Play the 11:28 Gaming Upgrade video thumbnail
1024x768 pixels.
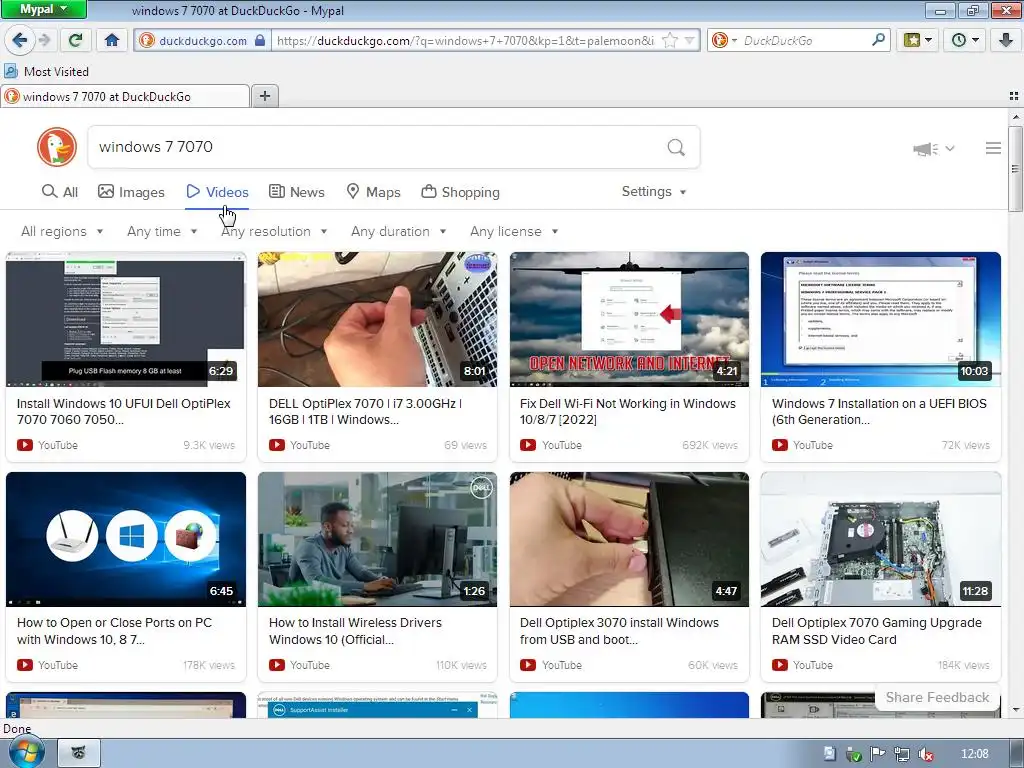click(881, 539)
